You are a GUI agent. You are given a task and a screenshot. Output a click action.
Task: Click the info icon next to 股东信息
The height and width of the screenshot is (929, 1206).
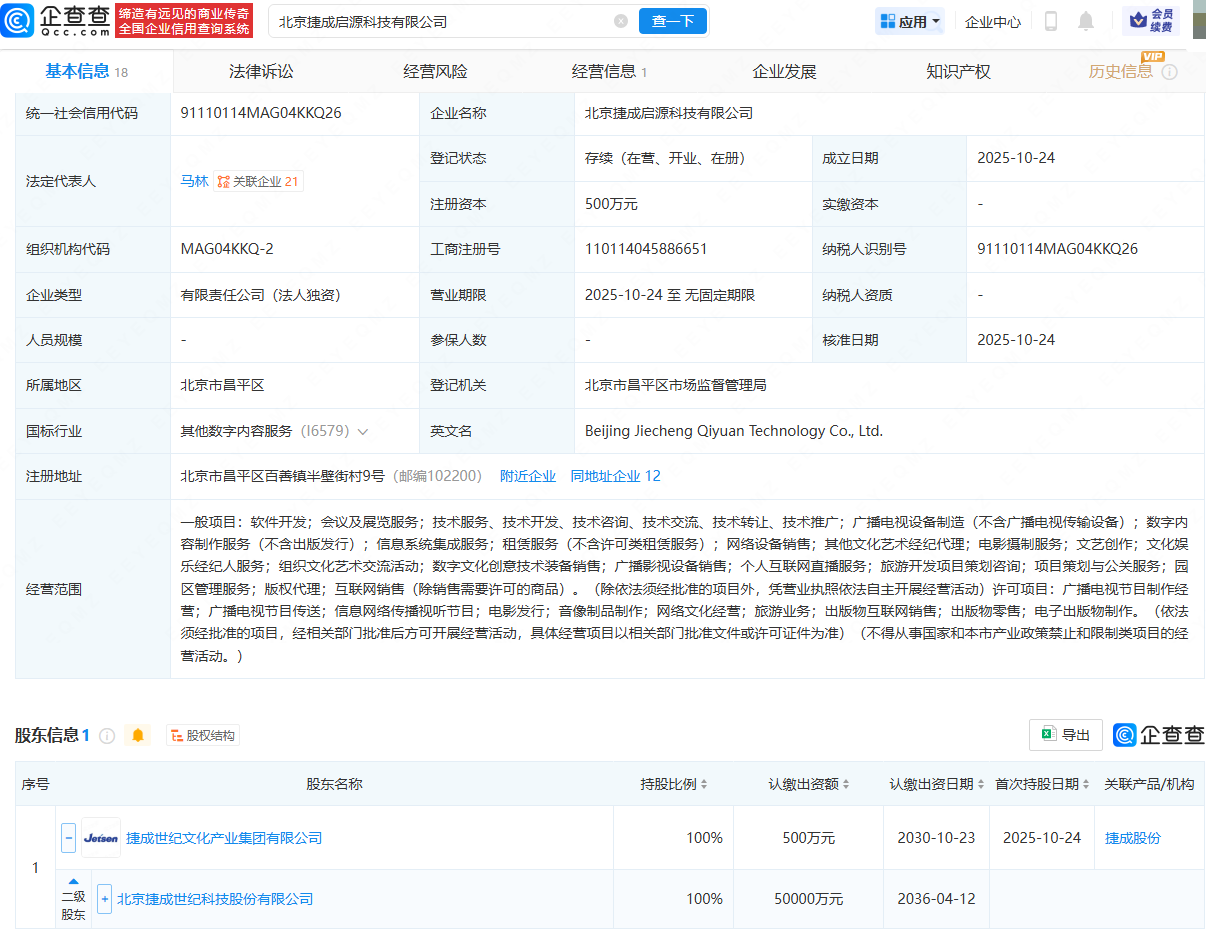(x=107, y=736)
